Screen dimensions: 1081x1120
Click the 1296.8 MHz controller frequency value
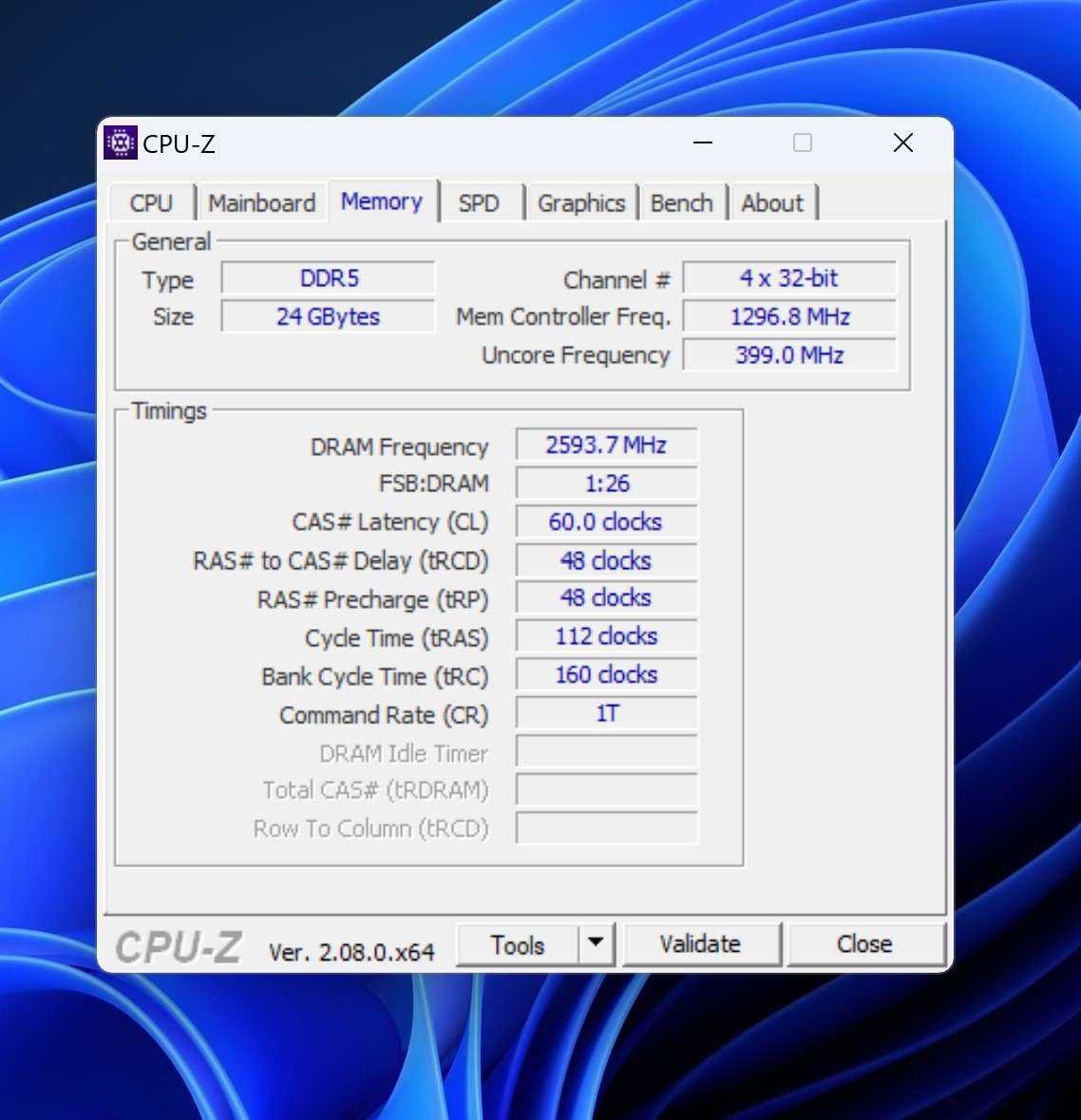click(789, 316)
